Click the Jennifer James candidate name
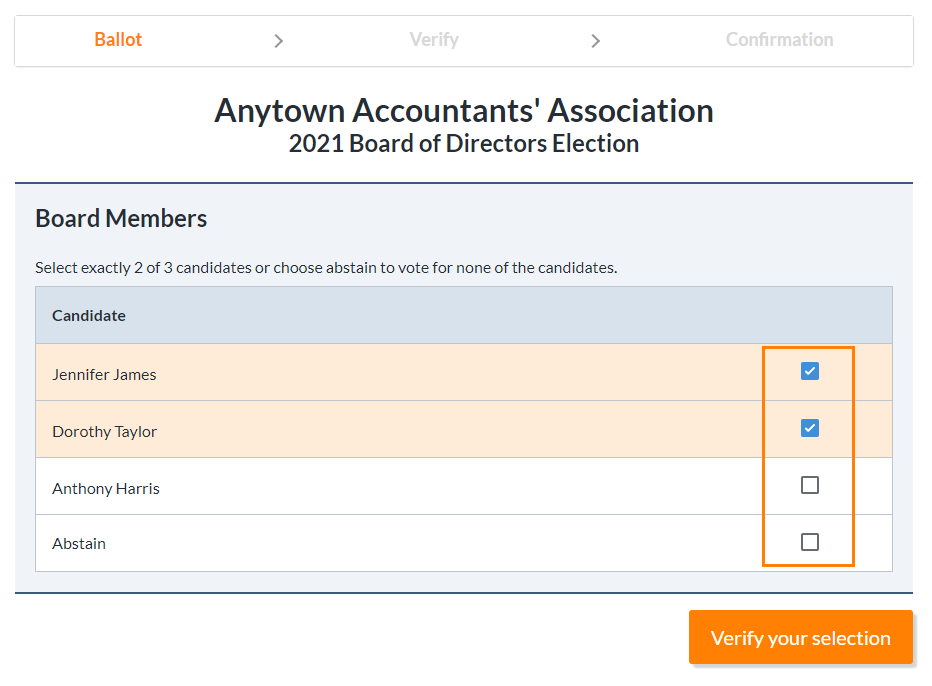 tap(104, 375)
